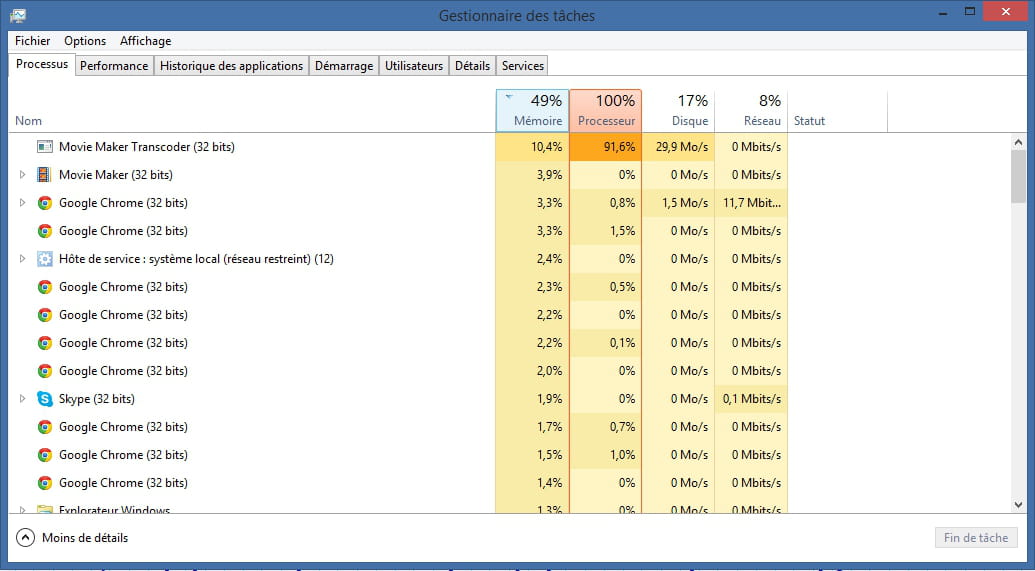Sort processes by Processeur column
The width and height of the screenshot is (1035, 571).
pos(605,110)
